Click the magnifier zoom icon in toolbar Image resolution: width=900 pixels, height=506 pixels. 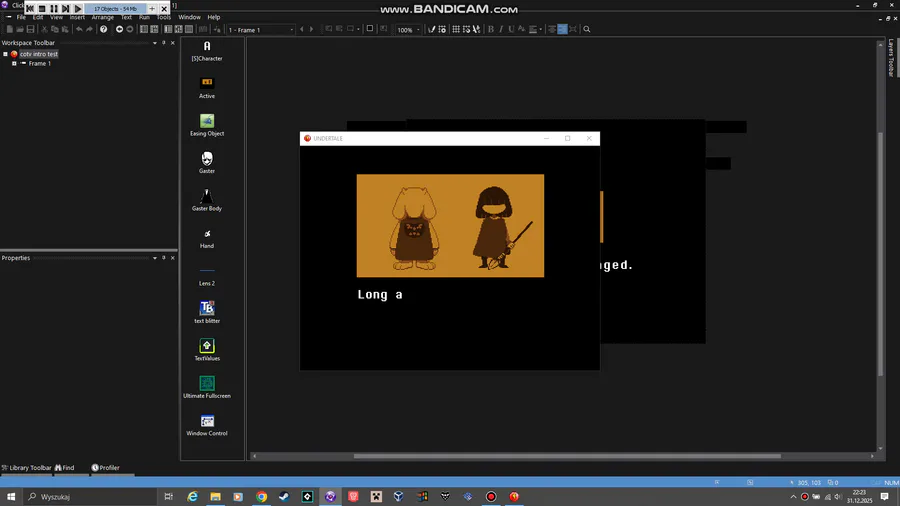(x=587, y=30)
